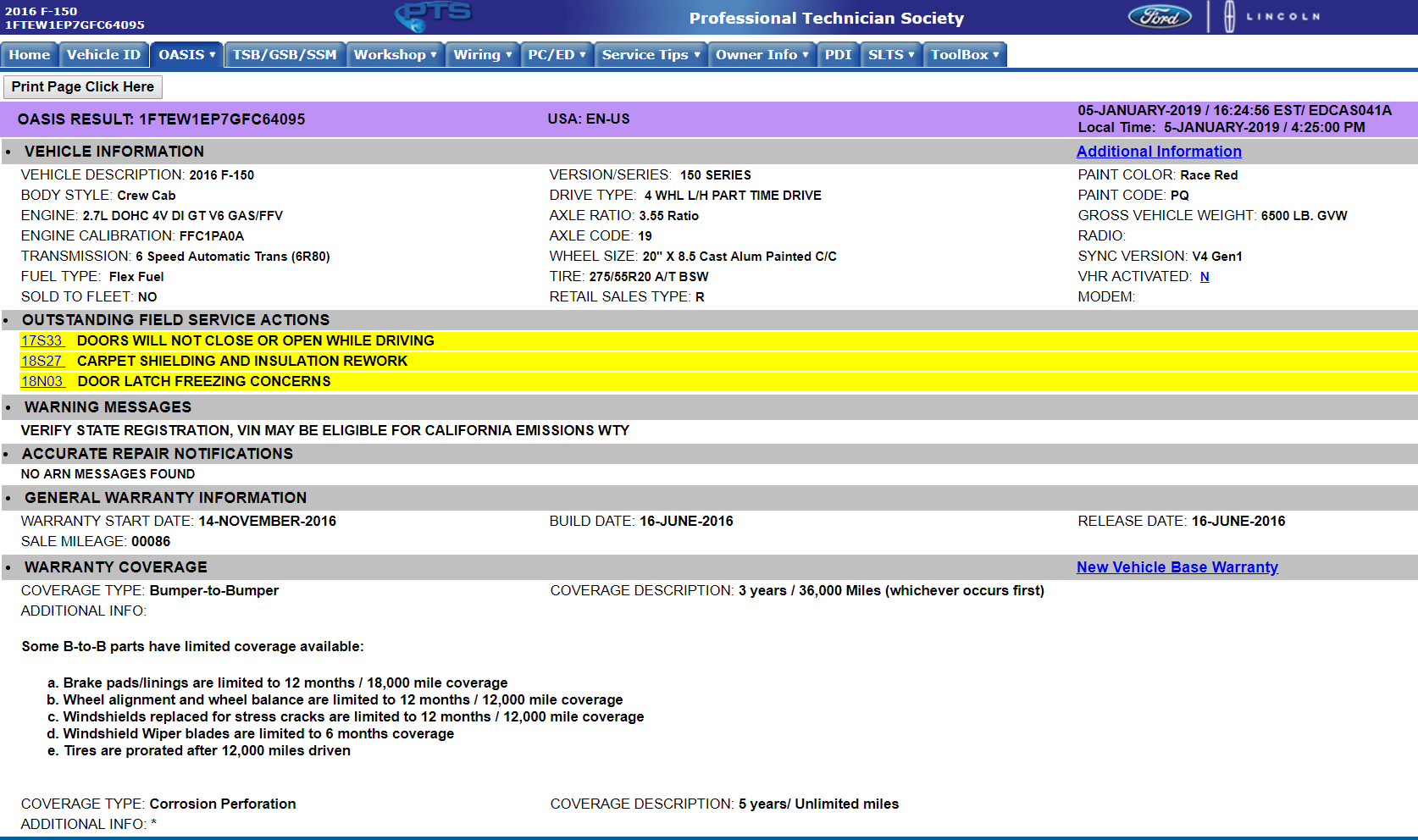The image size is (1418, 840).
Task: Open field service action 17S33
Action: click(x=42, y=340)
